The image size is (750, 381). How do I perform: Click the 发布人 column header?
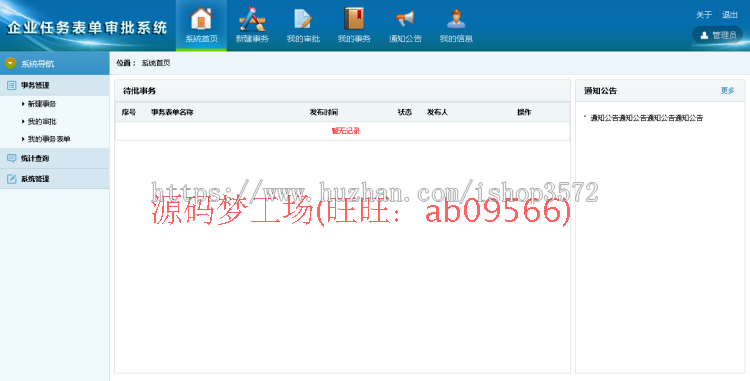pyautogui.click(x=437, y=112)
